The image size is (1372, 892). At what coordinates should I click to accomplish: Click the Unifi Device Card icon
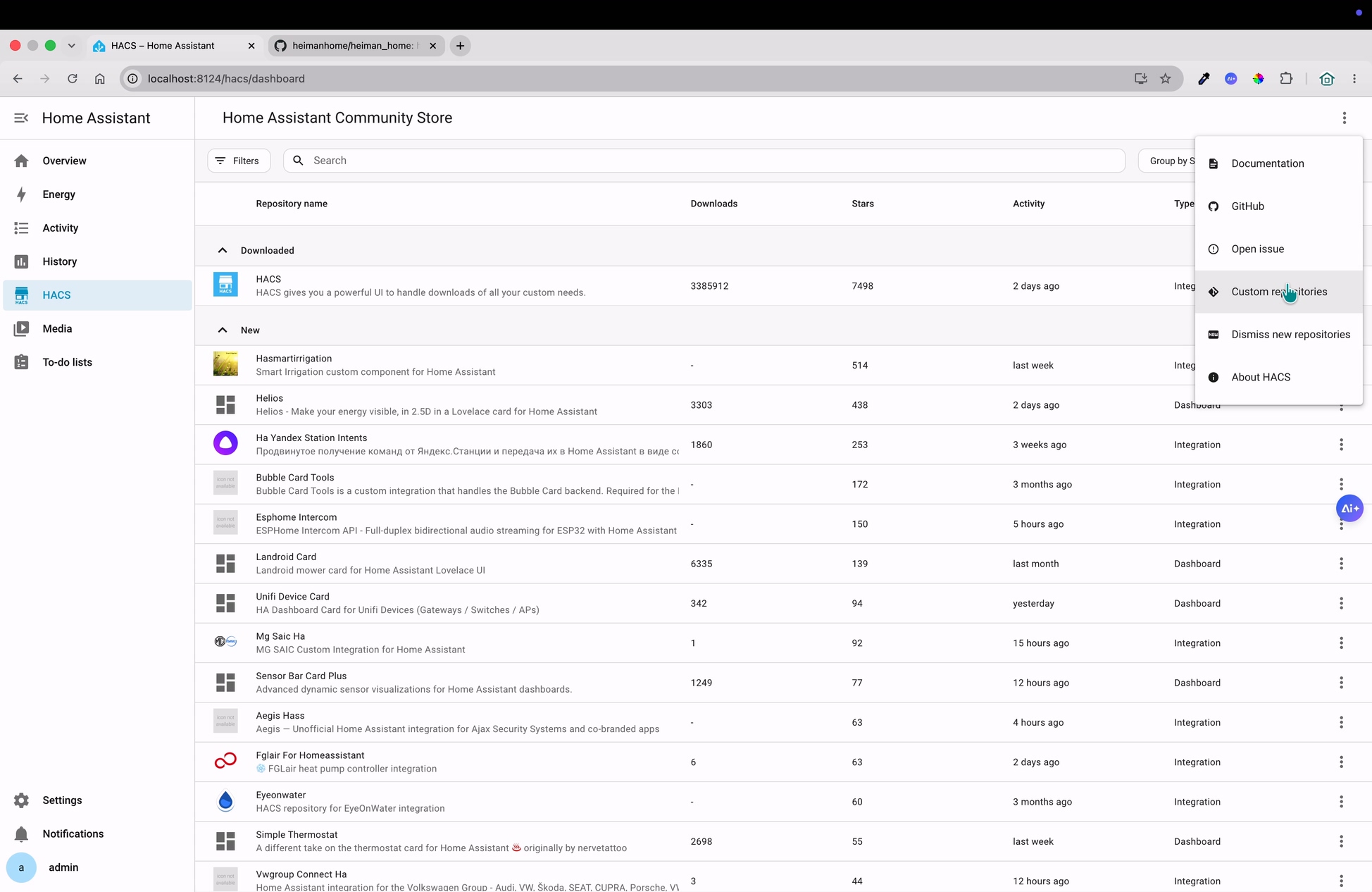pos(225,602)
